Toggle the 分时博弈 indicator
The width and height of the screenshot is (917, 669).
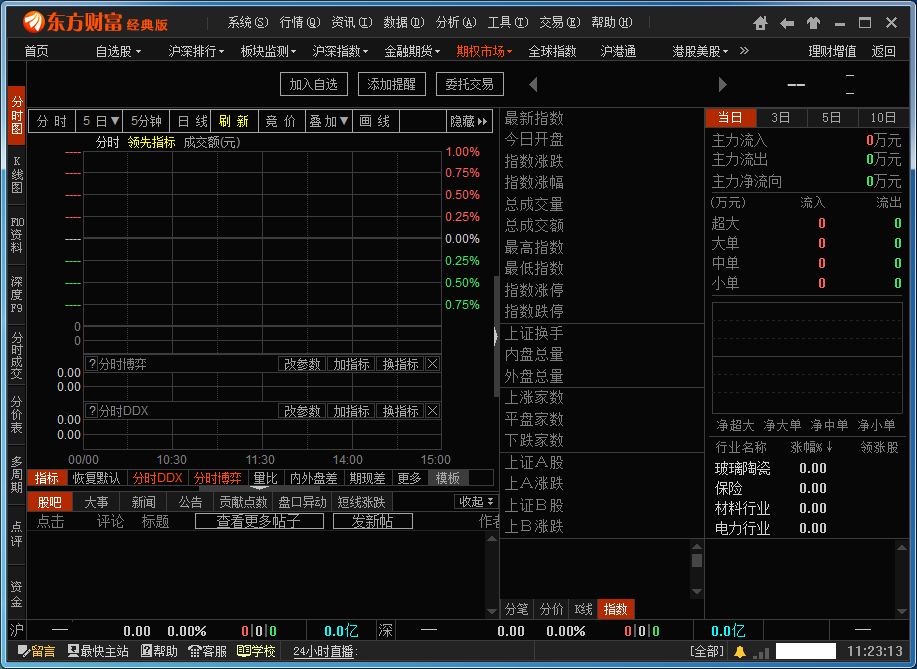tap(217, 478)
